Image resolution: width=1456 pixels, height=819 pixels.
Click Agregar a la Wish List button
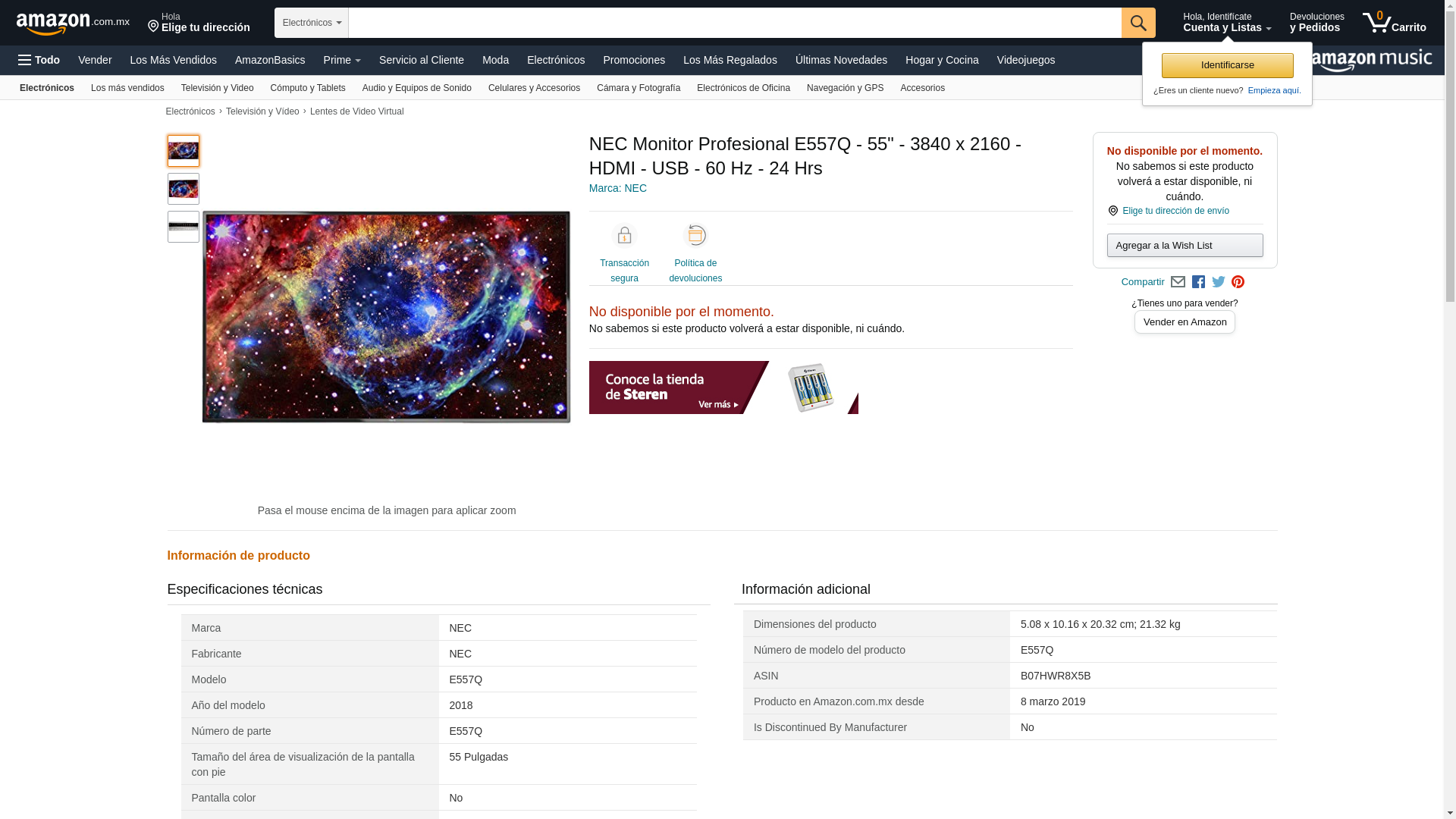coord(1184,245)
